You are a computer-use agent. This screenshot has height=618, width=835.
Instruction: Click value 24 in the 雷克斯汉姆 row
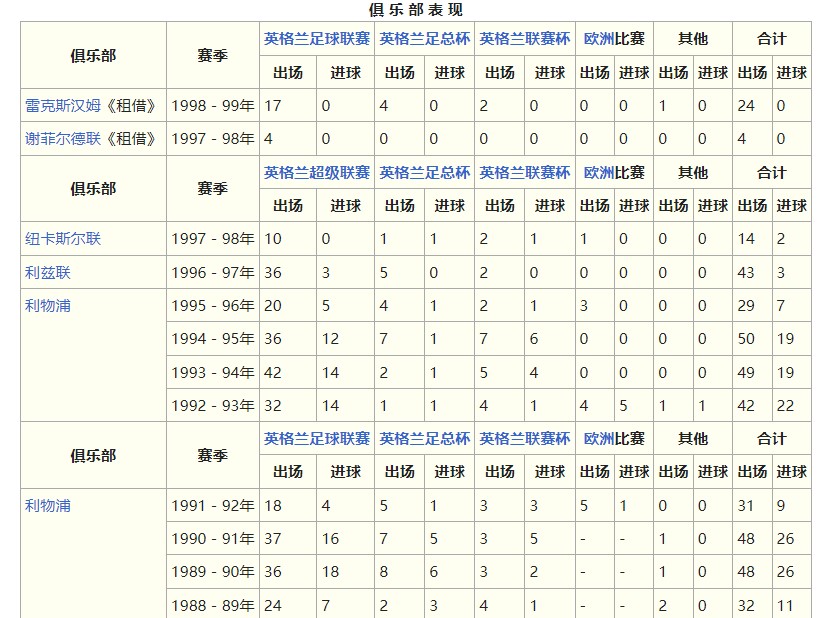point(746,106)
